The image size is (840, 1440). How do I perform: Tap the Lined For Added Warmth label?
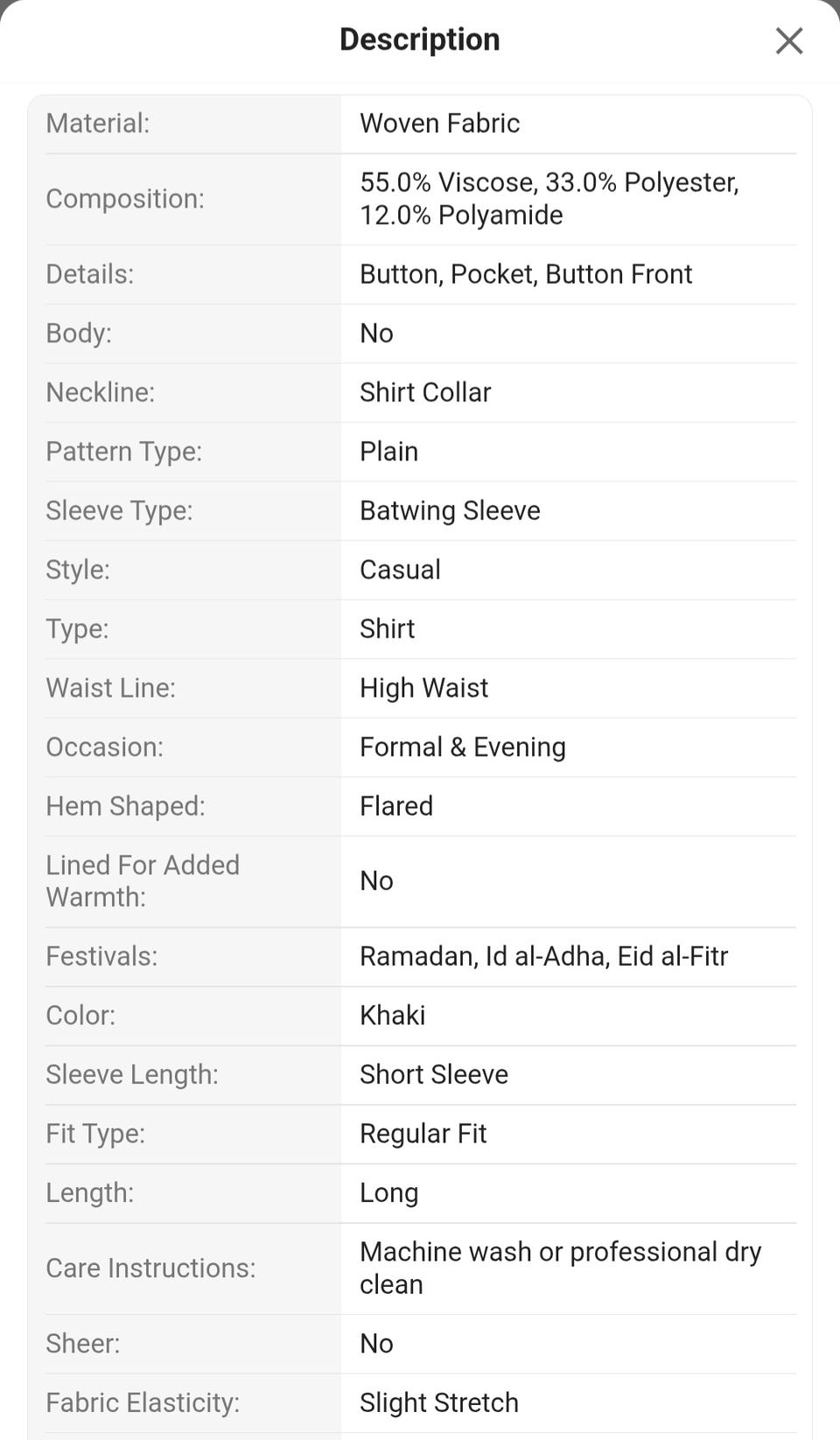pyautogui.click(x=143, y=881)
